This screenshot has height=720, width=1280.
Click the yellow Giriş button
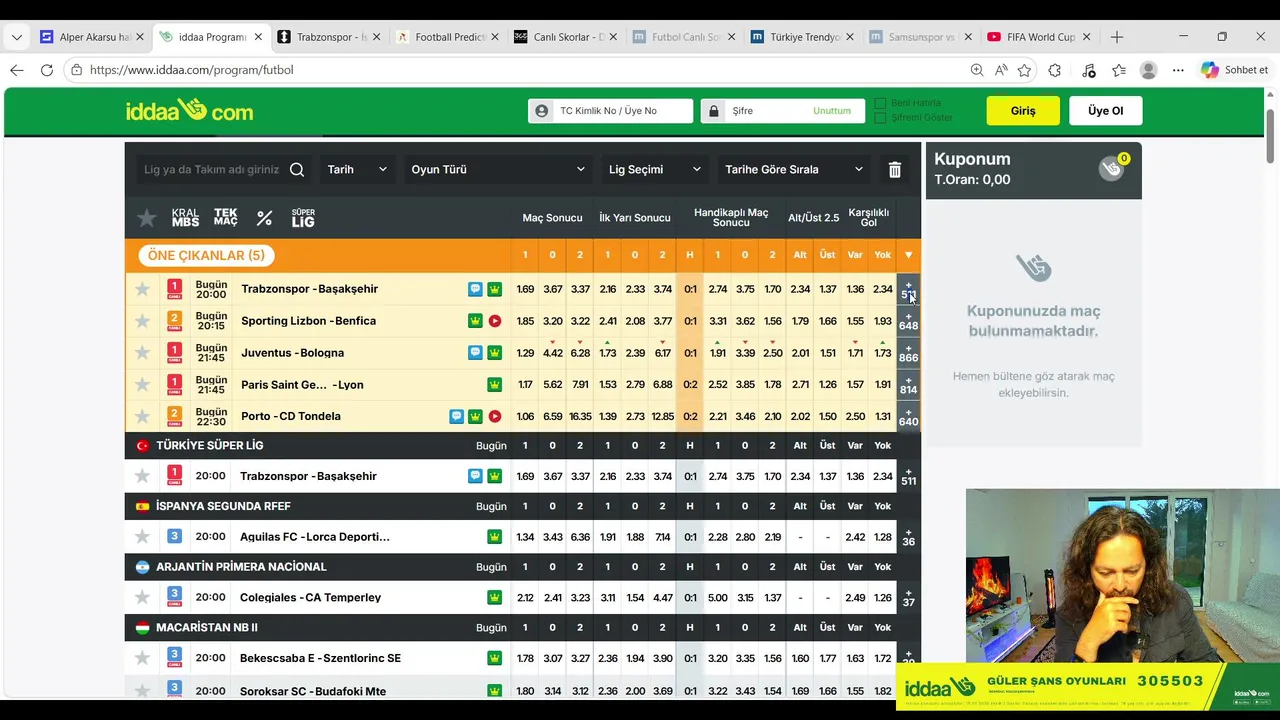point(1023,111)
